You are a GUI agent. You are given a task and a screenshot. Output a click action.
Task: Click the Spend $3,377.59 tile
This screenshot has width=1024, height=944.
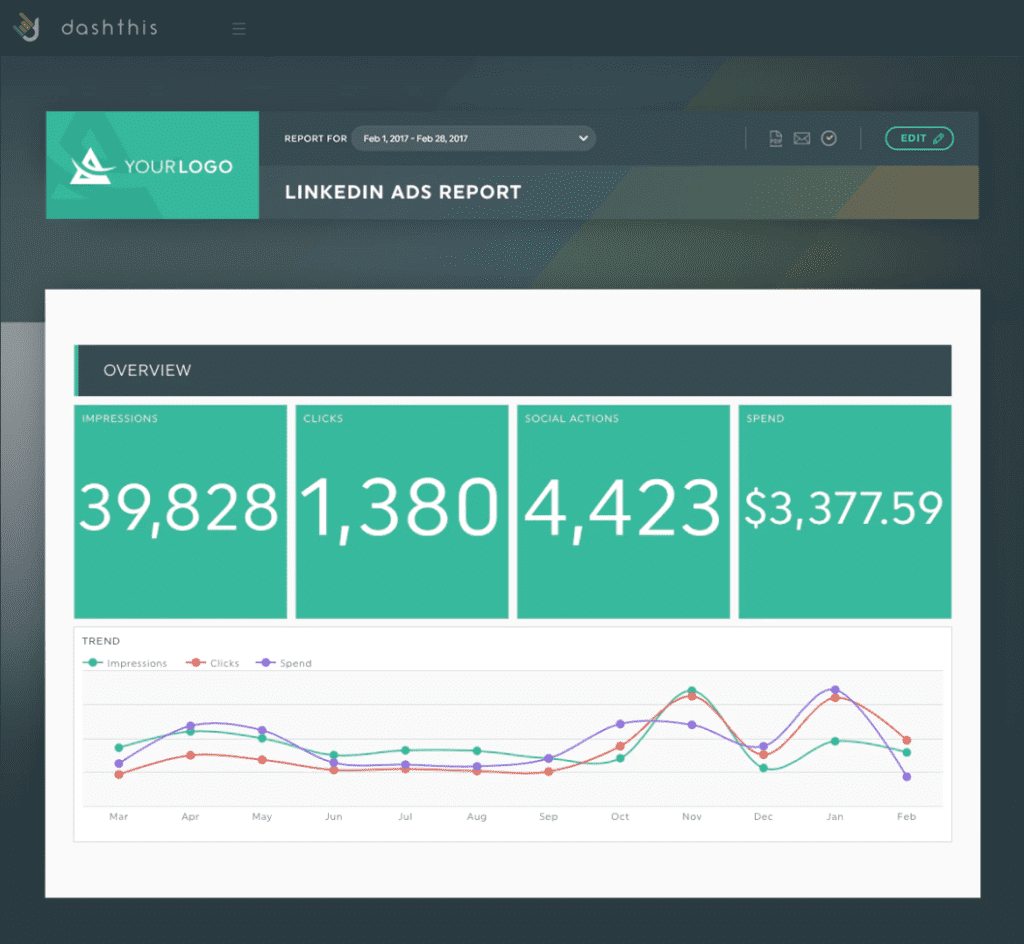point(844,512)
